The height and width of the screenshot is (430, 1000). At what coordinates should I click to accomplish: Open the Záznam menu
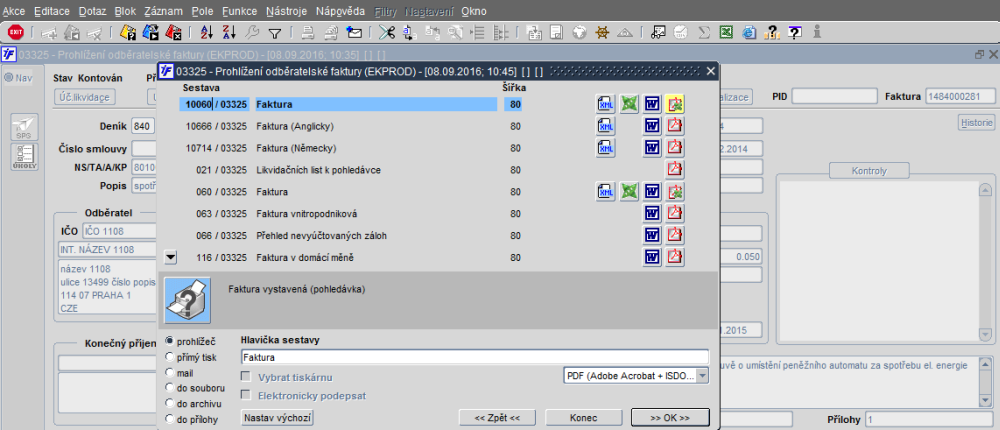163,11
